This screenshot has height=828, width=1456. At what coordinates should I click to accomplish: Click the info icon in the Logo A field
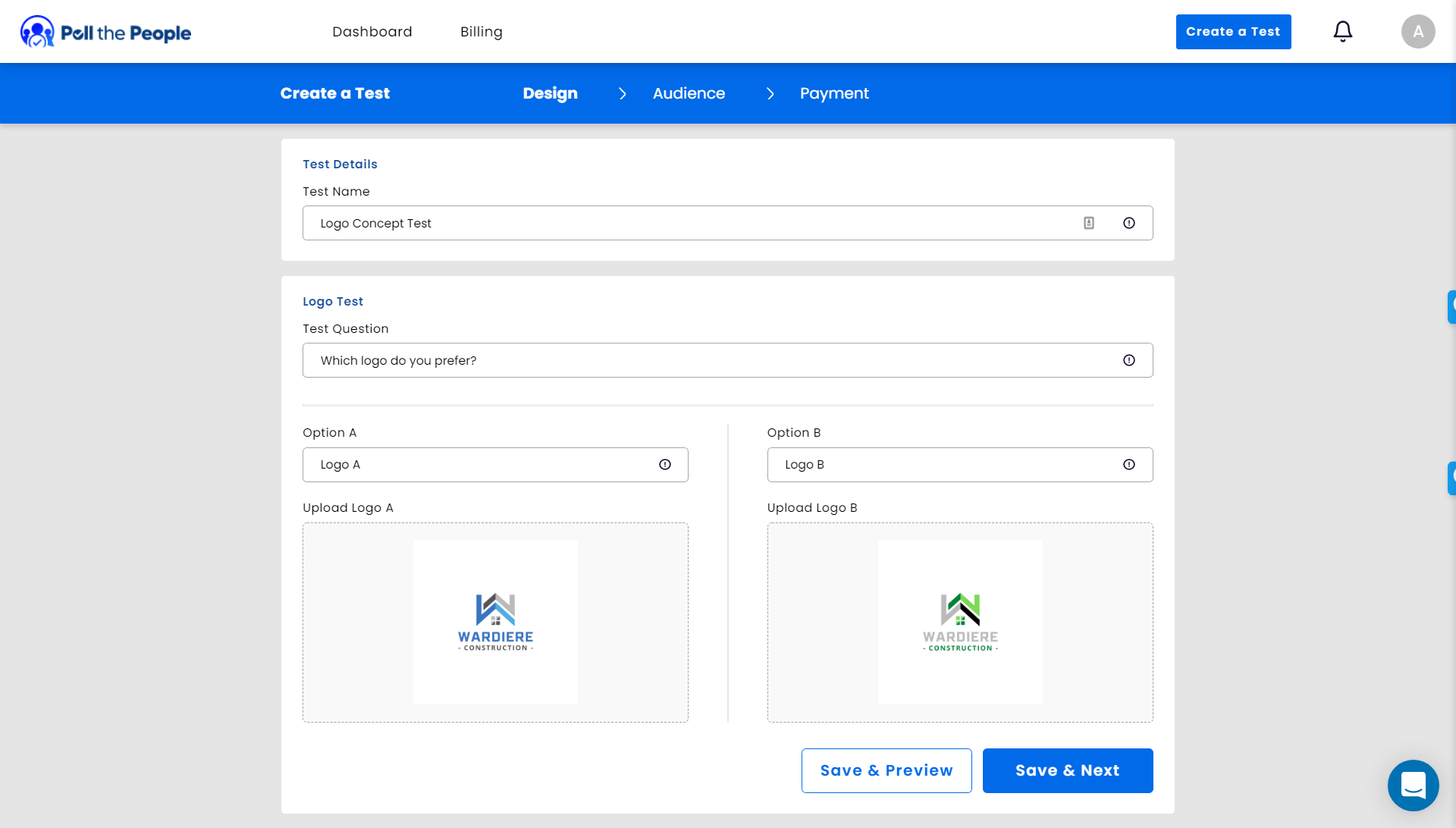tap(665, 464)
